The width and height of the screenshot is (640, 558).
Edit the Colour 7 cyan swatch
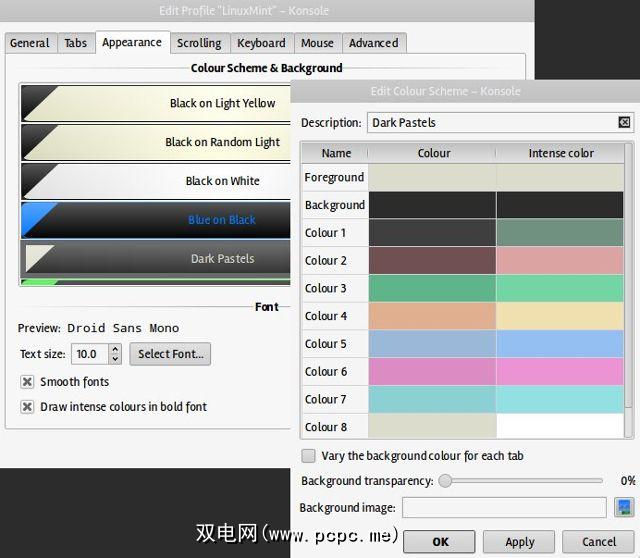coord(432,399)
